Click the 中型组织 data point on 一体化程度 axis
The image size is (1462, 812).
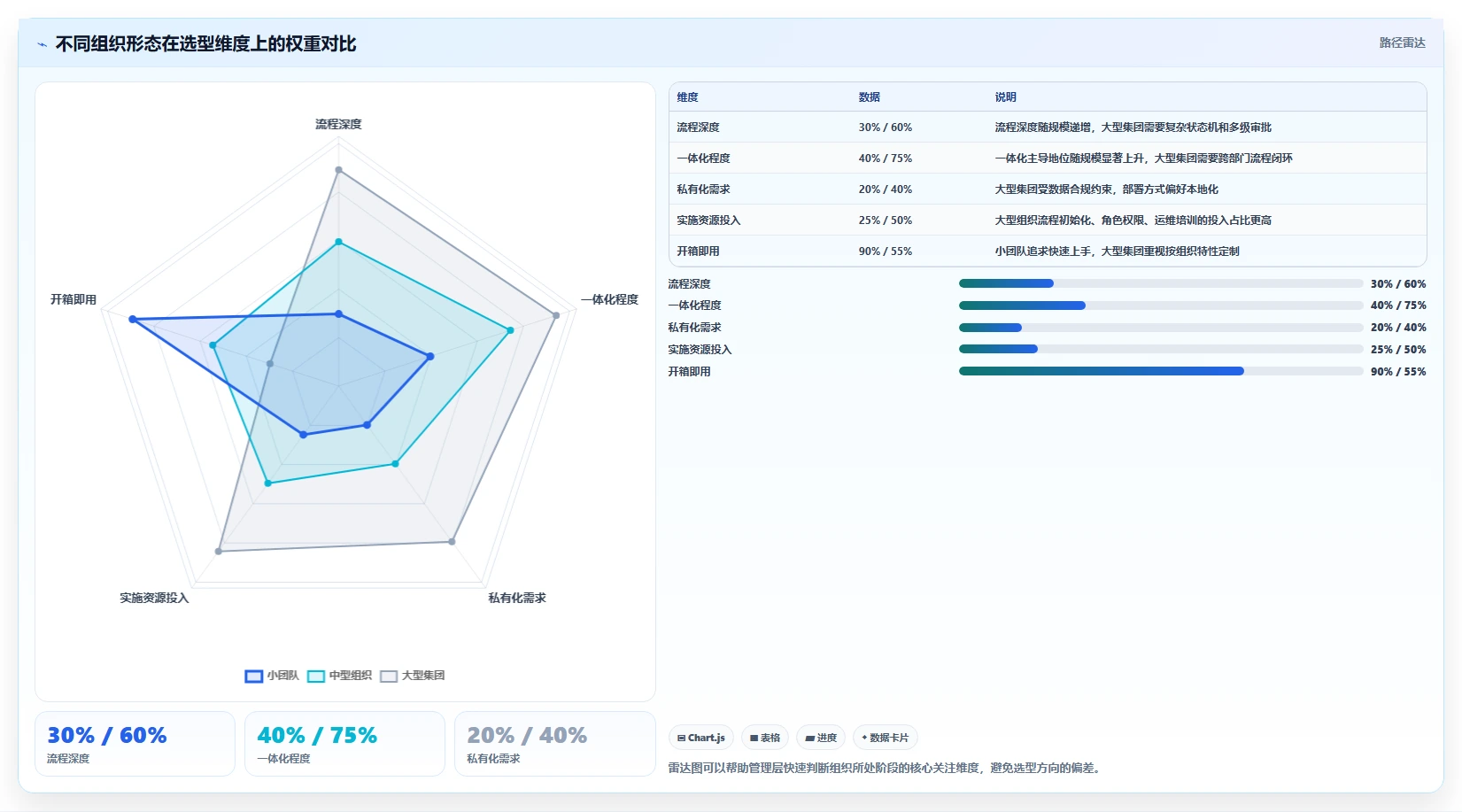tap(510, 330)
